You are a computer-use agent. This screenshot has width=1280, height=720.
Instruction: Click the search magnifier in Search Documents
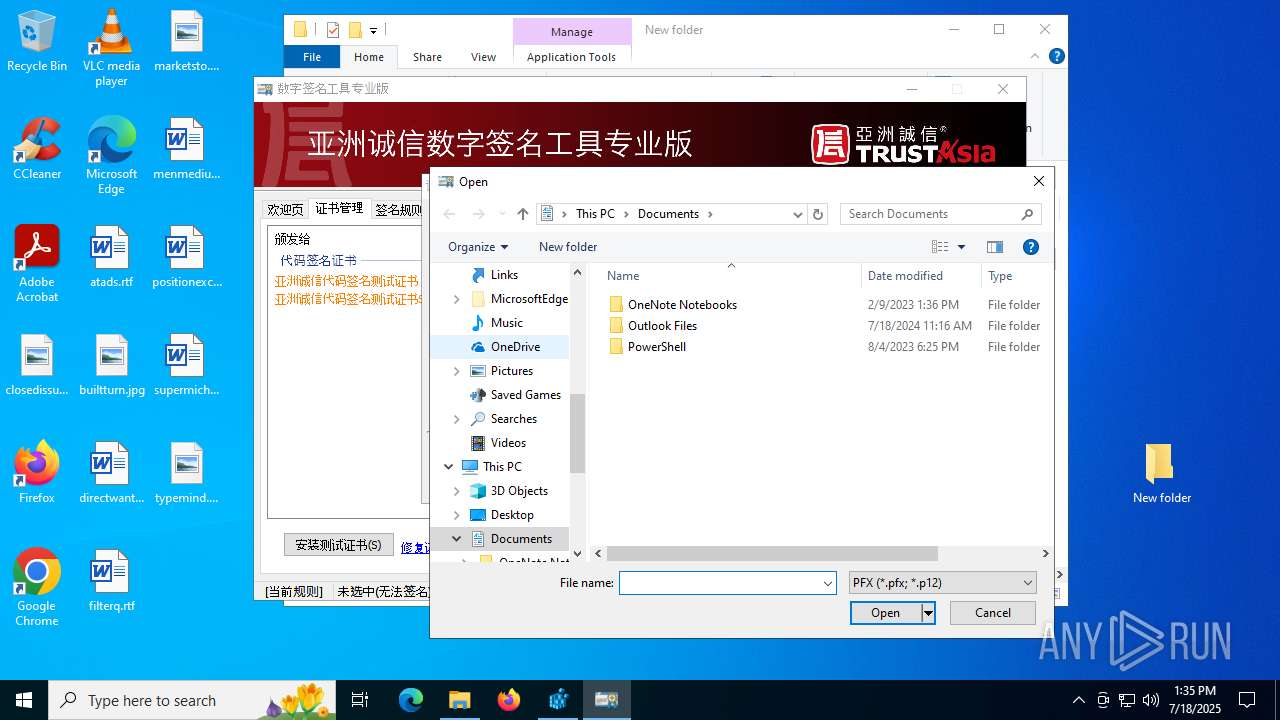tap(1027, 214)
